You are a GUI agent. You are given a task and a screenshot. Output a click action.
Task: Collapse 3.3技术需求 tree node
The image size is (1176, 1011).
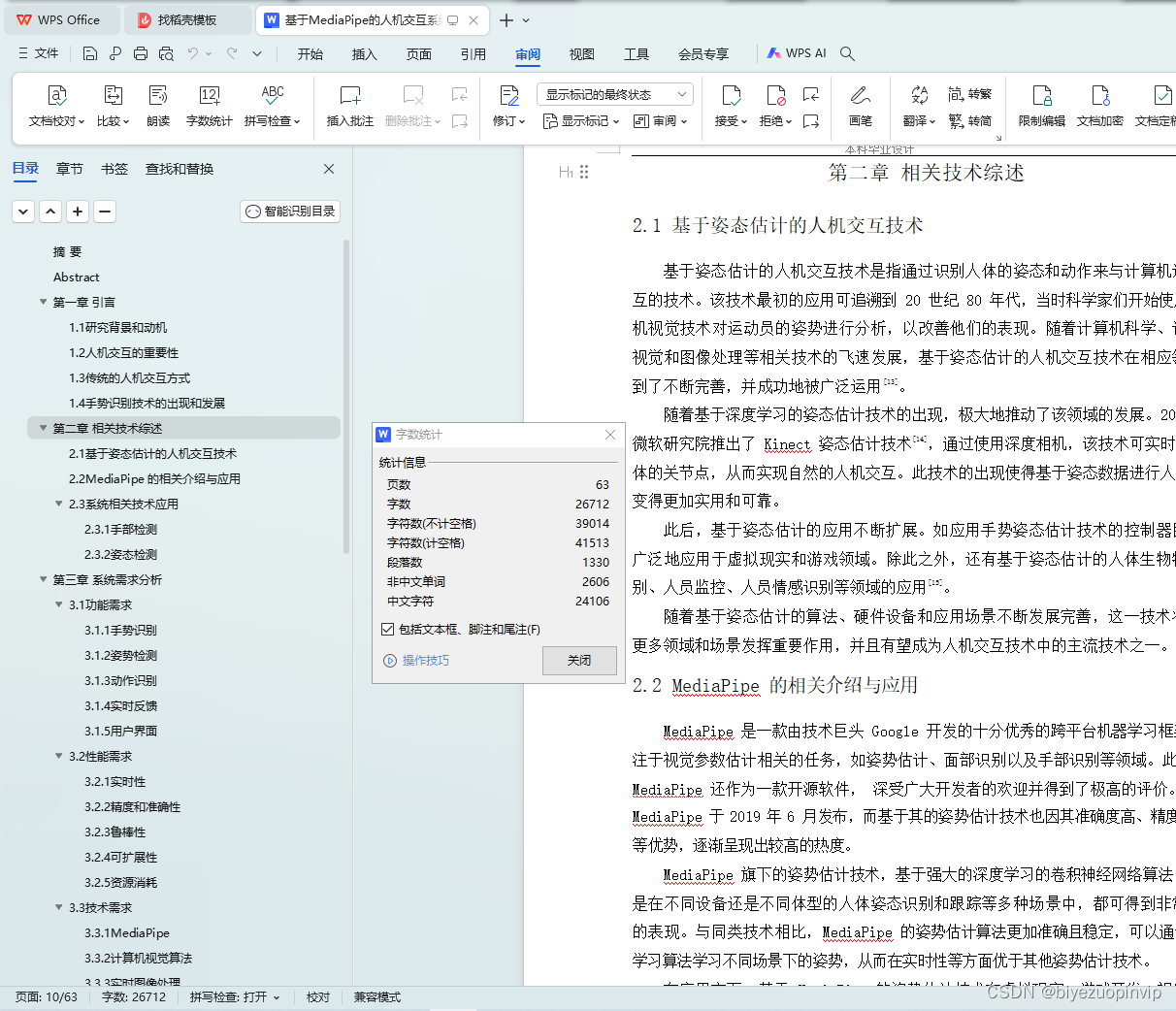point(59,907)
